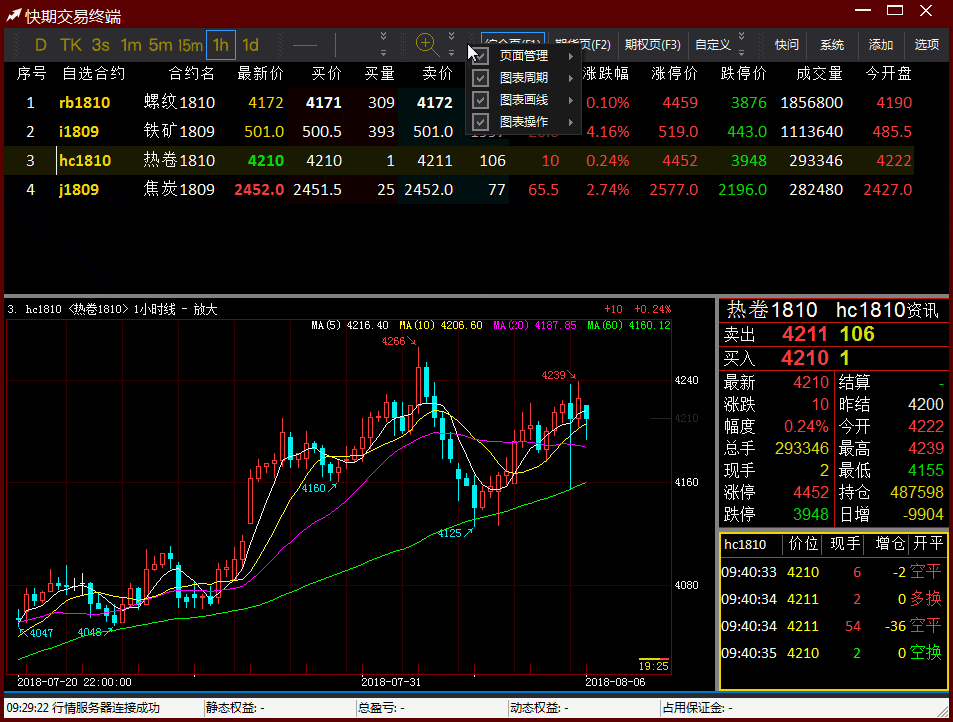Click the zoom-in magnifier icon
The width and height of the screenshot is (953, 722).
click(x=427, y=44)
